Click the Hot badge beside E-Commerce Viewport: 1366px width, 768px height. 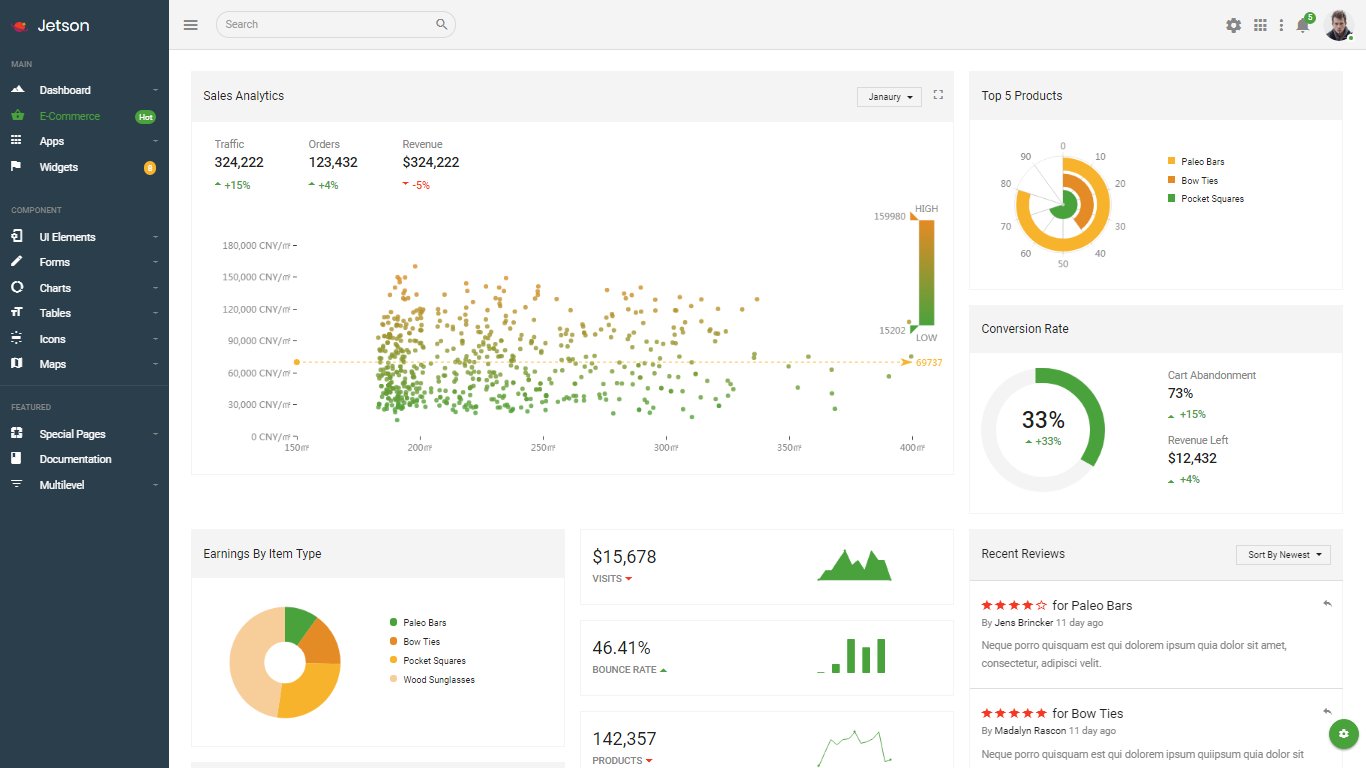(145, 116)
